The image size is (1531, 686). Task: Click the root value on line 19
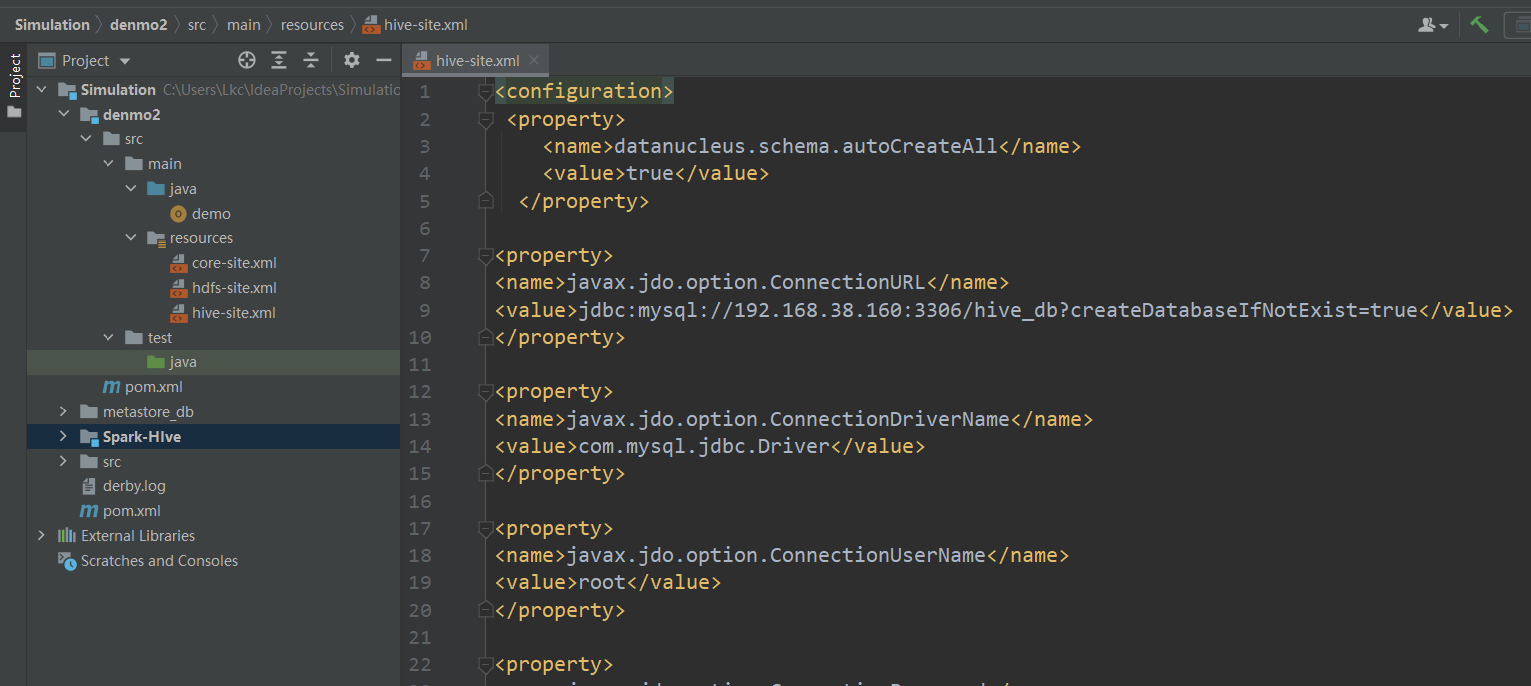602,582
